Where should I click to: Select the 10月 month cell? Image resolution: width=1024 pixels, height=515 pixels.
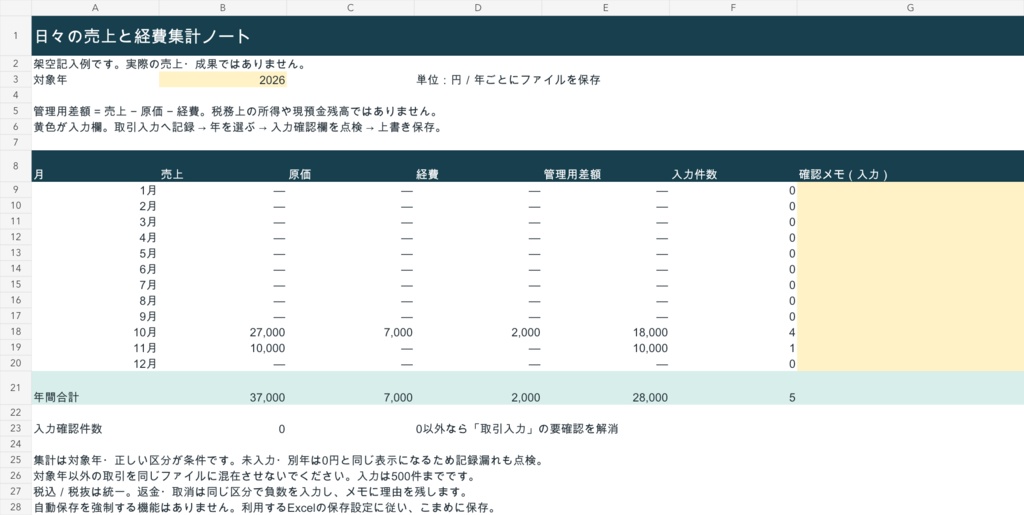pyautogui.click(x=95, y=332)
